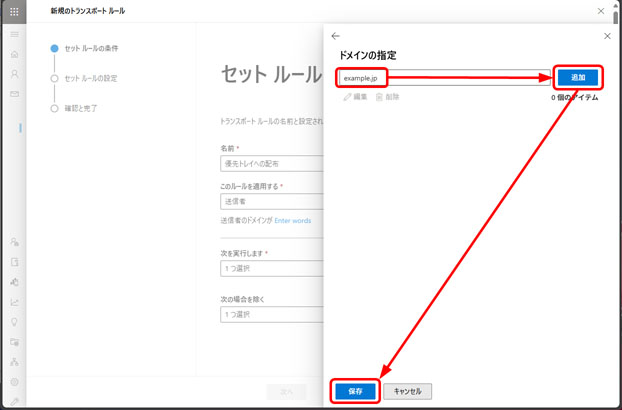Click the ドメインの指定 panel heading
Image resolution: width=622 pixels, height=410 pixels.
(367, 55)
